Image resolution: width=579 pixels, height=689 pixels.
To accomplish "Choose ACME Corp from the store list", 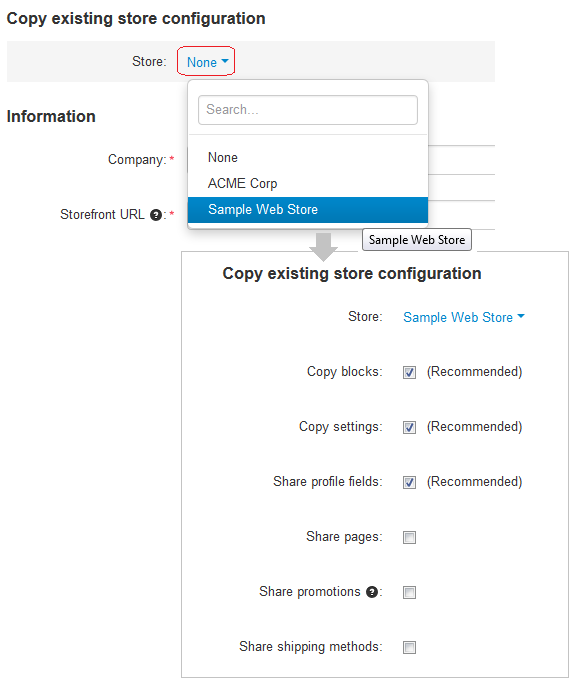I will click(x=308, y=183).
